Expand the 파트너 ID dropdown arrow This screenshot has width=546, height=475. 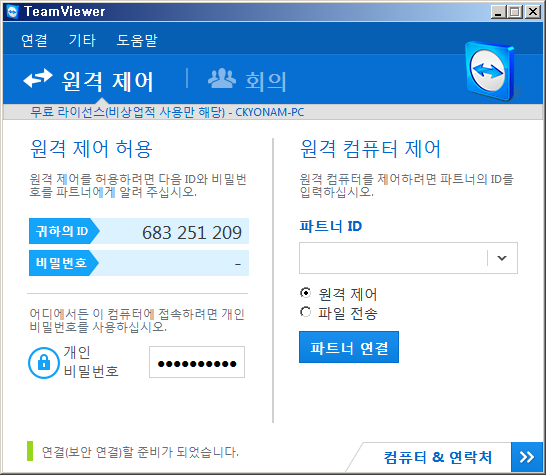click(502, 258)
